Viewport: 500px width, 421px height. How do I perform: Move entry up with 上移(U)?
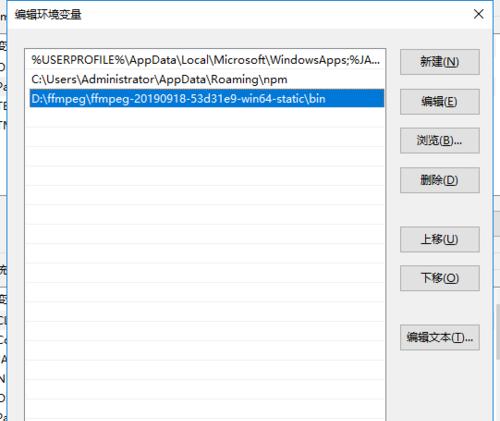(x=440, y=239)
